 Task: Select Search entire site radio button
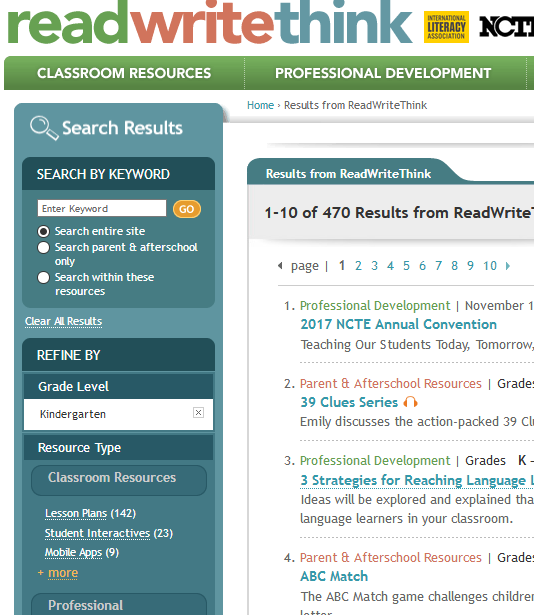44,231
